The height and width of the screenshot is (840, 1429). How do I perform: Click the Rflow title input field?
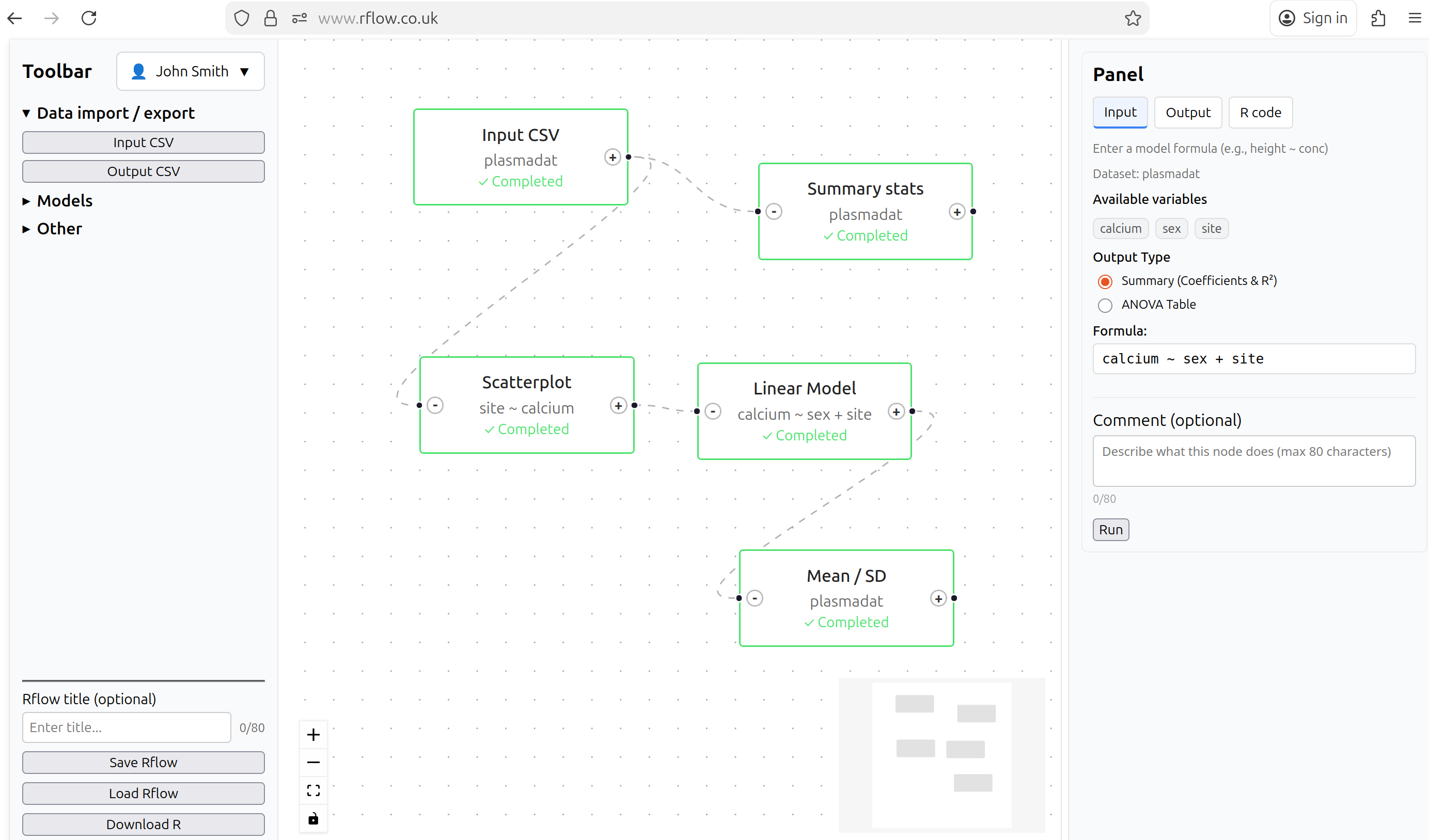point(127,727)
